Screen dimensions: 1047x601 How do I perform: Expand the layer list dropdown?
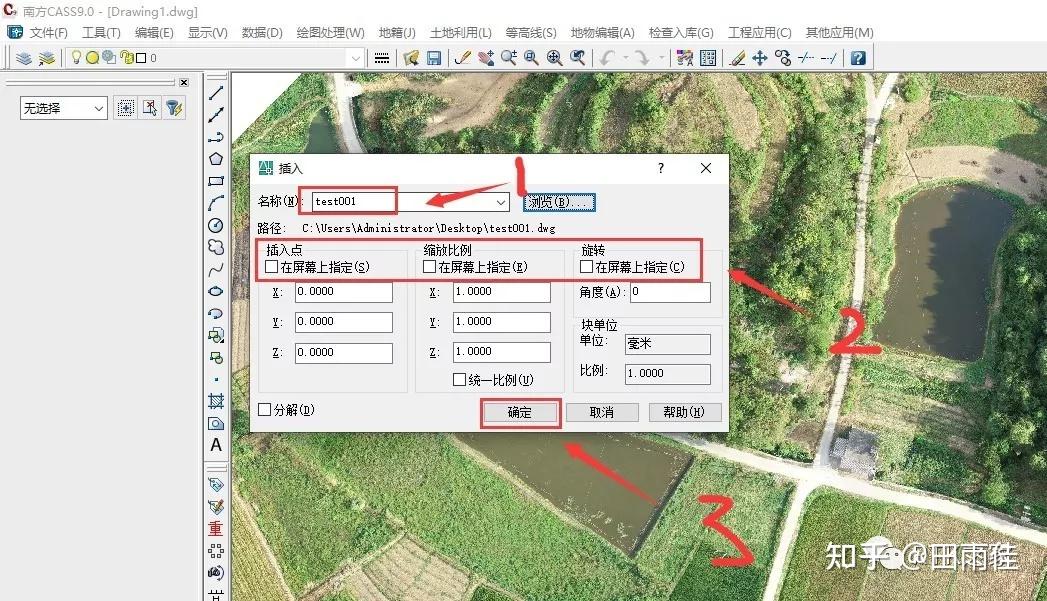356,58
